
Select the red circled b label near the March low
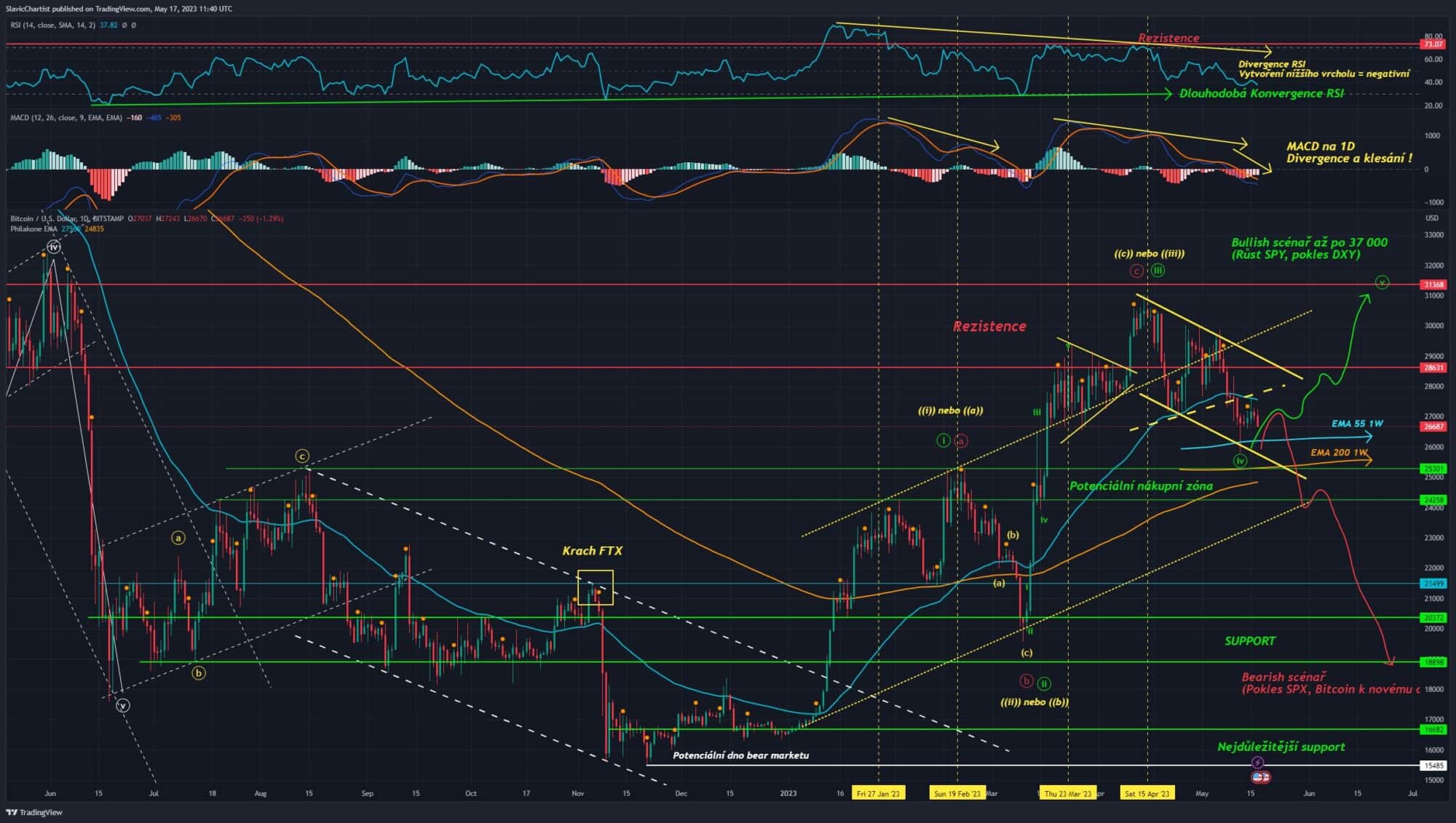pyautogui.click(x=1026, y=681)
